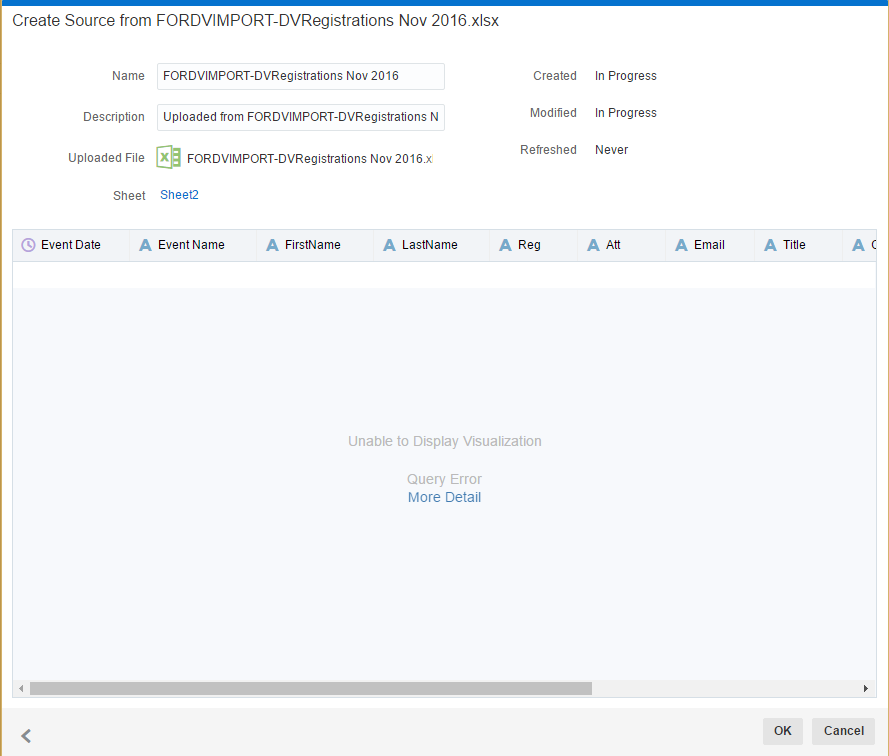Click the type icon beside FirstName column
Screen dimensions: 889x756
point(272,245)
